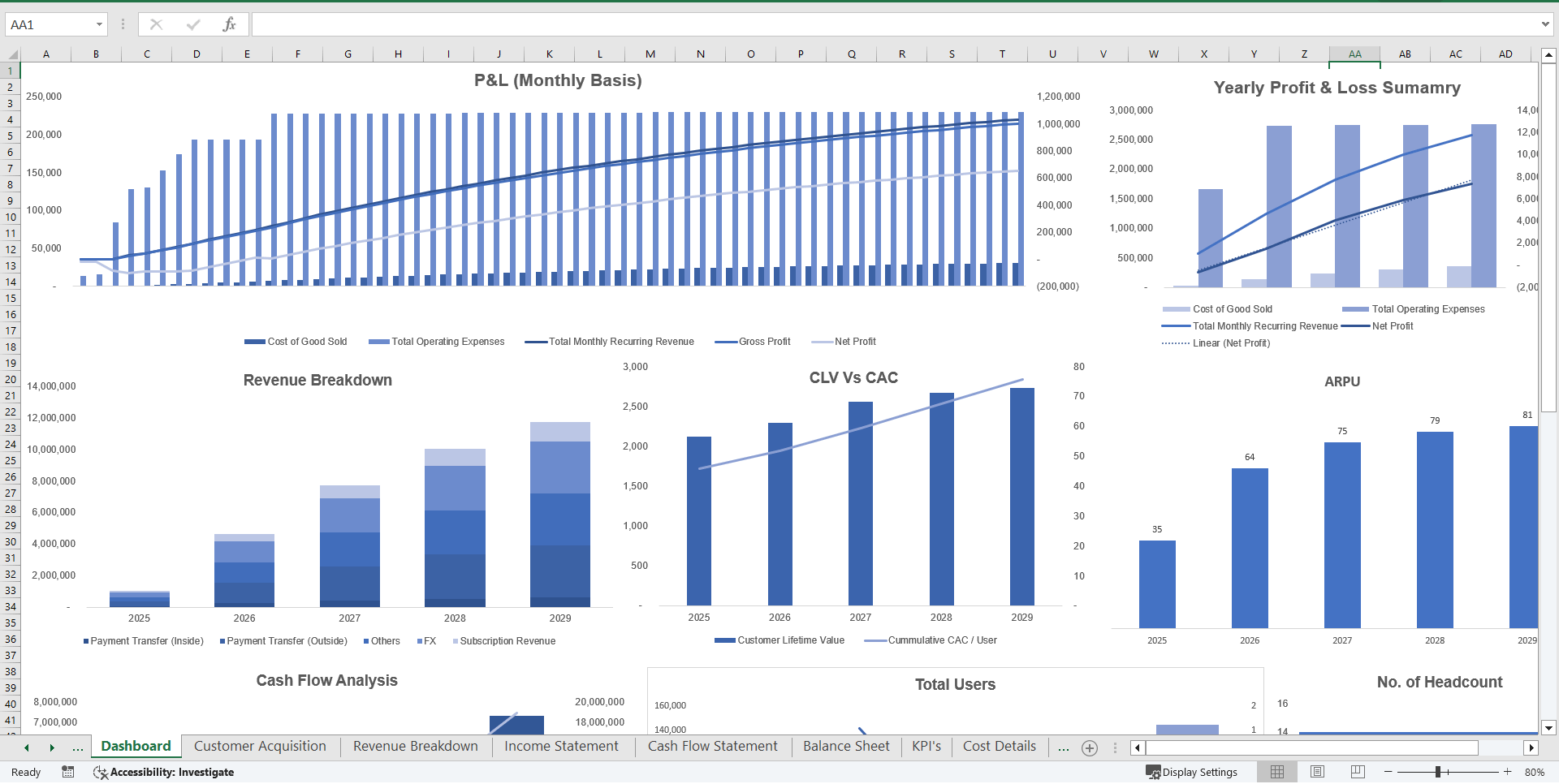Select row 1 header
1559x784 pixels.
click(11, 71)
